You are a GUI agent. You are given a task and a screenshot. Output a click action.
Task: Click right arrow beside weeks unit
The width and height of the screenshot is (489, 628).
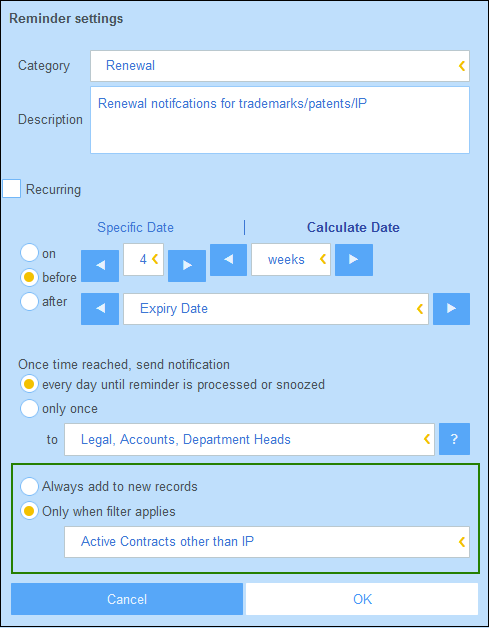point(354,260)
